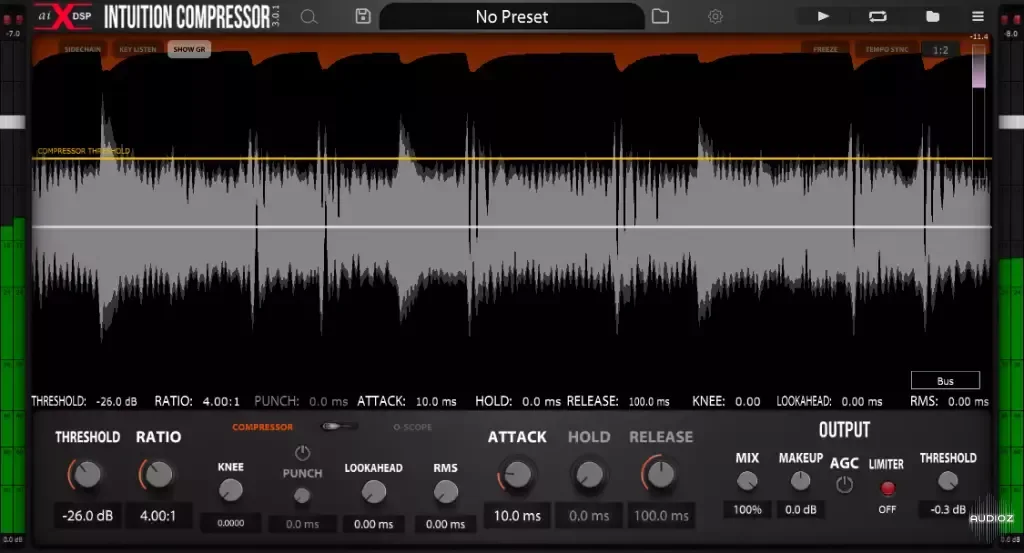Select the O-SCOPE view label
1024x553 pixels.
click(x=412, y=427)
